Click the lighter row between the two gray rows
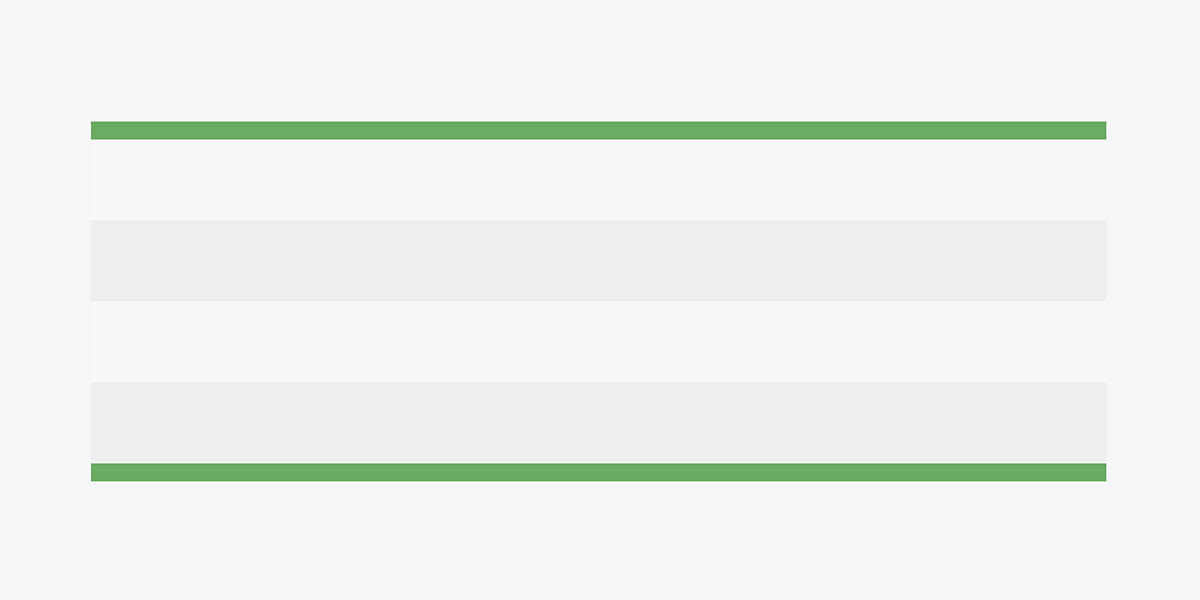 point(598,342)
